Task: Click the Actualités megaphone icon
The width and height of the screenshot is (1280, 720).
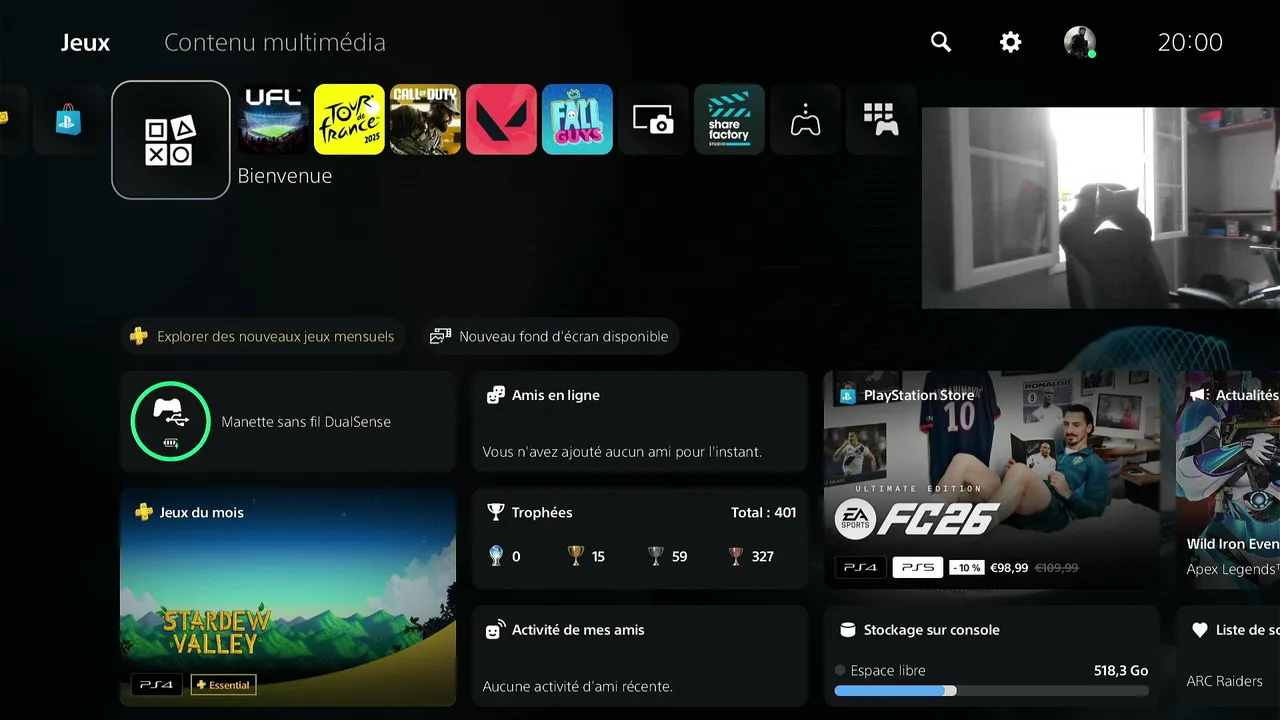Action: 1198,395
